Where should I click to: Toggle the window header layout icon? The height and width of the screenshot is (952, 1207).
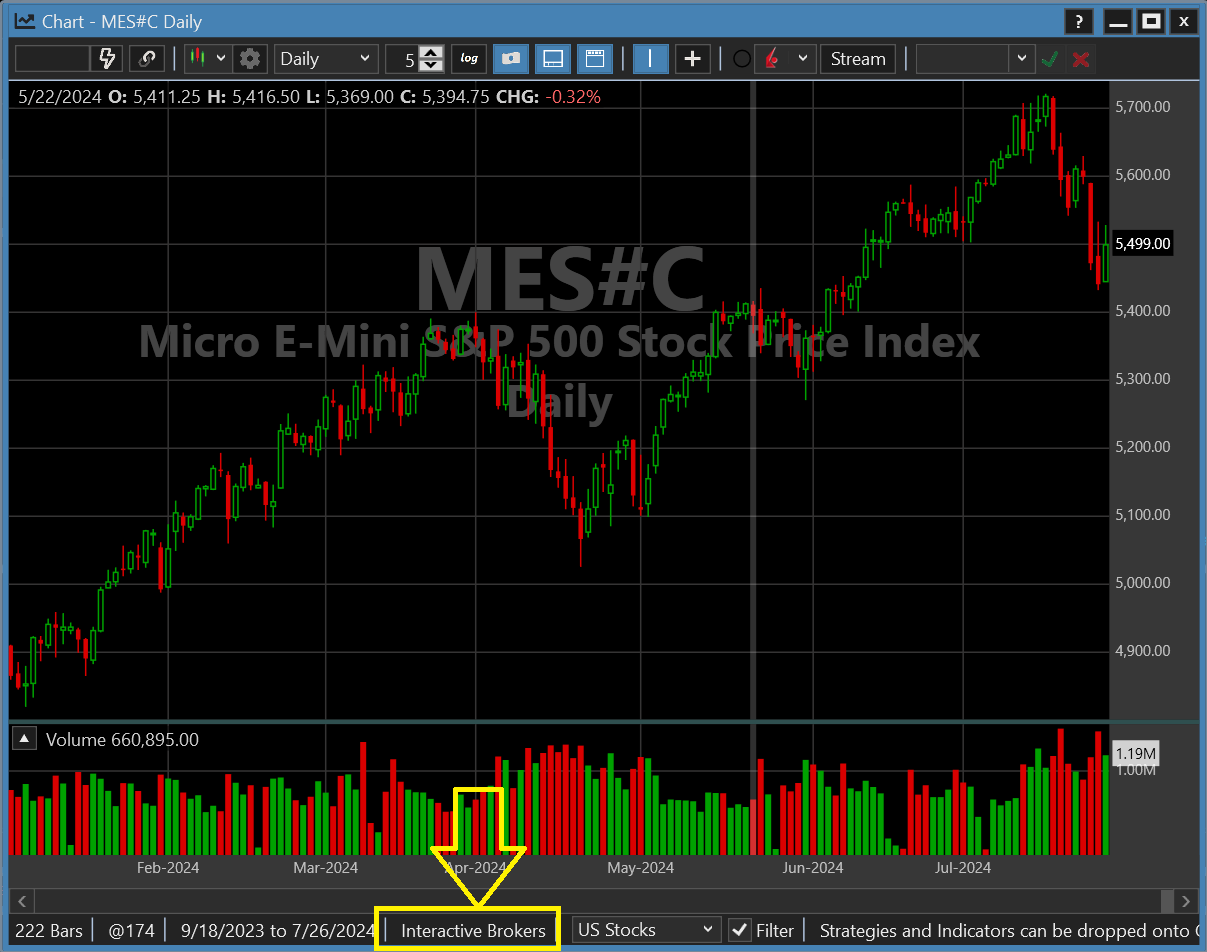tap(595, 59)
